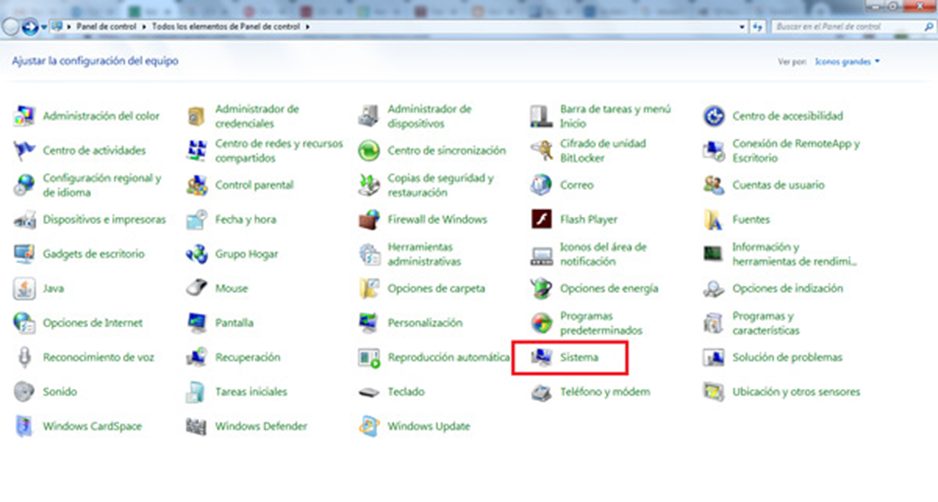
Task: Click the Back navigation button
Action: 11,27
